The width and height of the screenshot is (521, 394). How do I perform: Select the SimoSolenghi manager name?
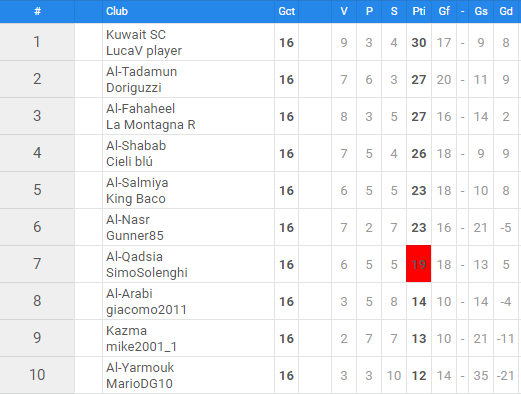click(147, 273)
